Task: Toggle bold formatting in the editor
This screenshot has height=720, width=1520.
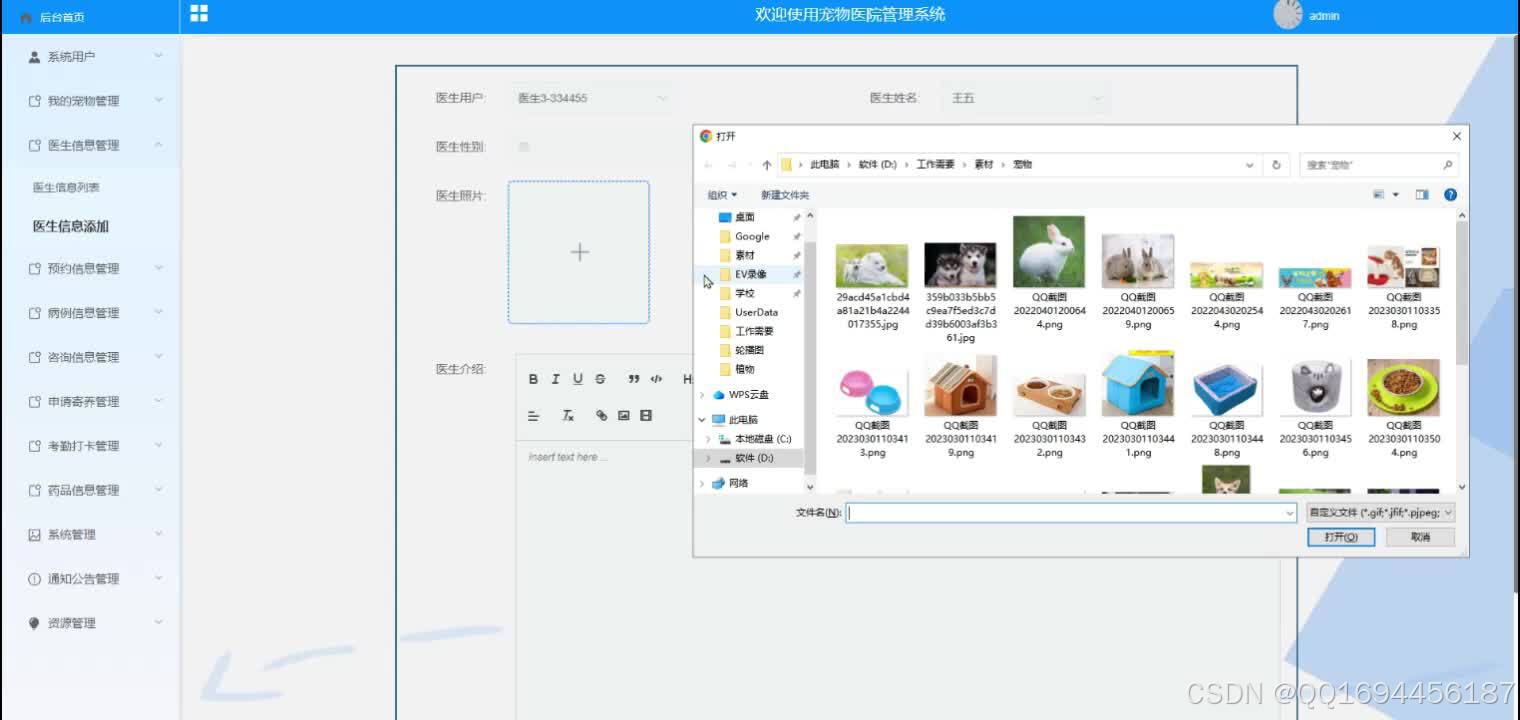Action: 533,379
